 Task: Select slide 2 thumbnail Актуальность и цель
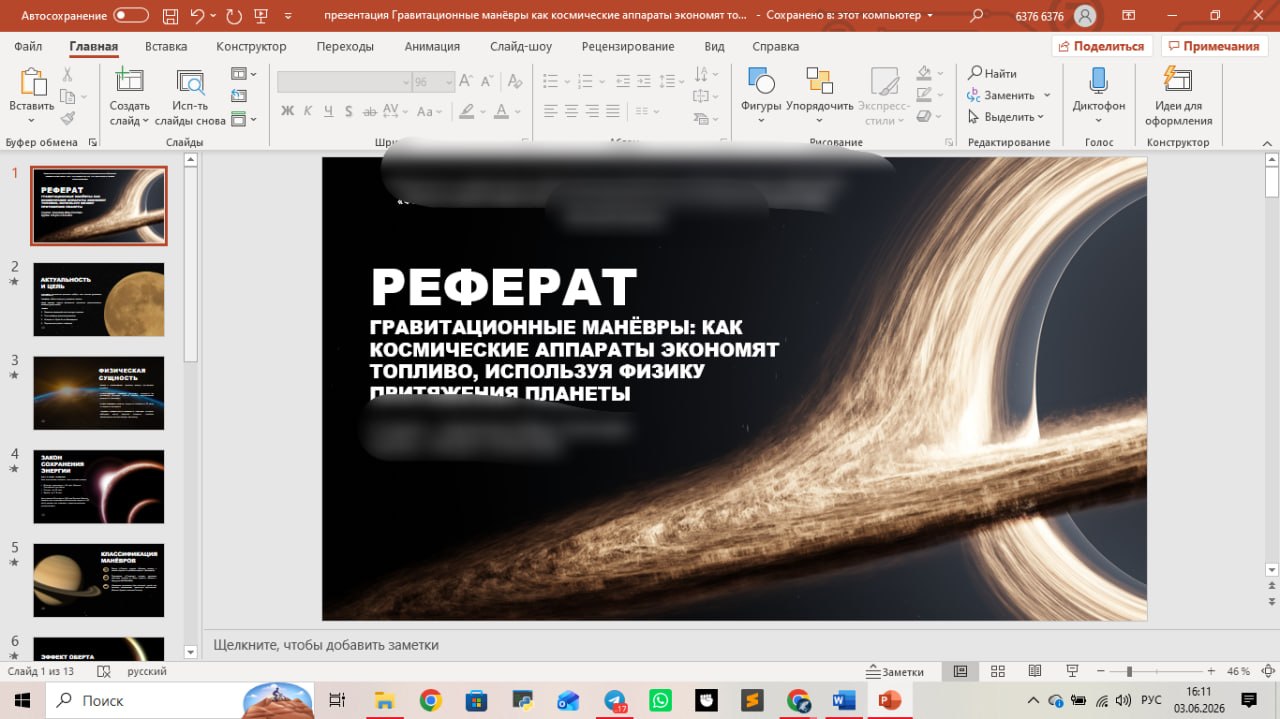point(99,299)
